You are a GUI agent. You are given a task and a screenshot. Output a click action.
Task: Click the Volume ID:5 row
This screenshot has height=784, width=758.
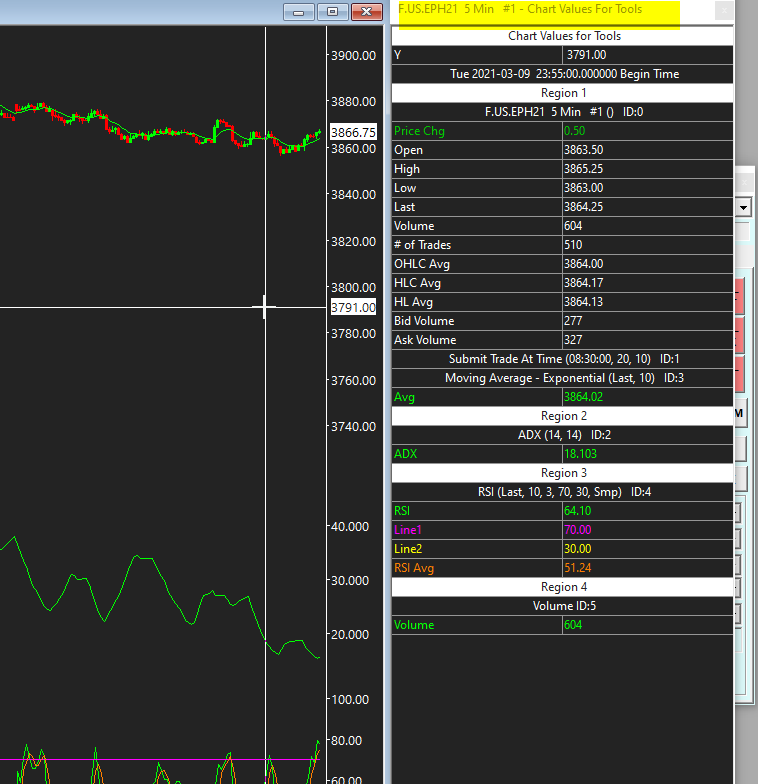tap(562, 606)
